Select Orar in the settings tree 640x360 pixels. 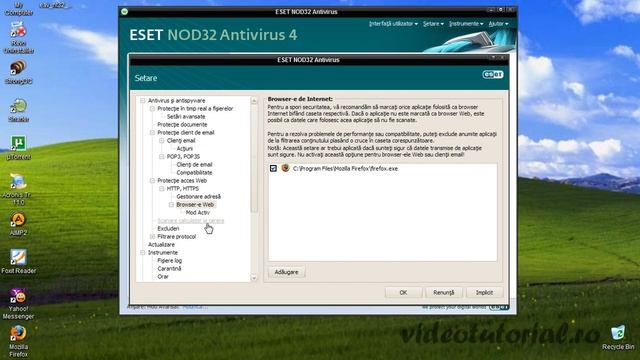tap(163, 276)
